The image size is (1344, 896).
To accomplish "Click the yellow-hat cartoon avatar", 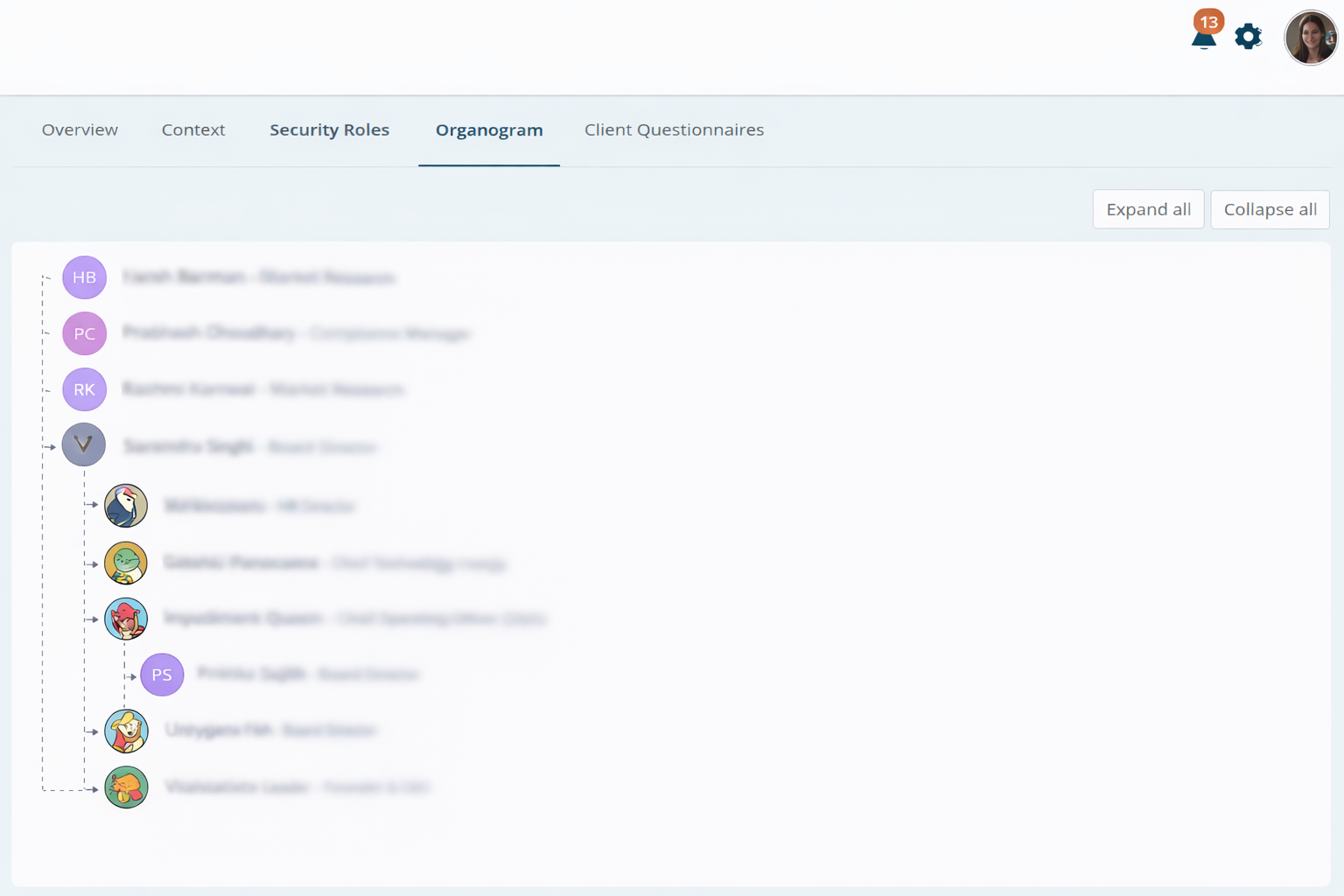I will 126,731.
